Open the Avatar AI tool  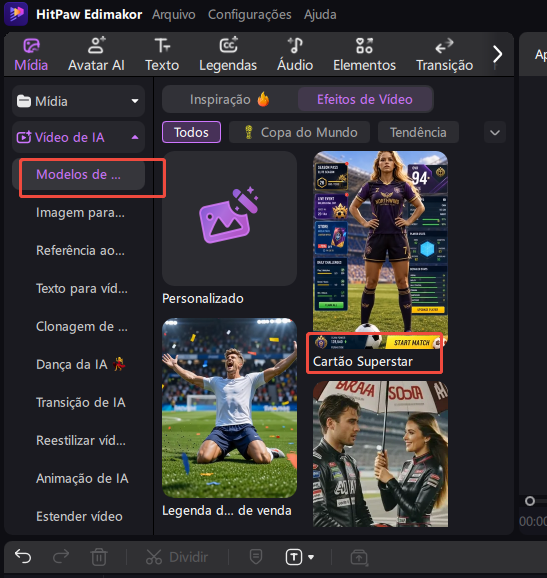click(96, 55)
